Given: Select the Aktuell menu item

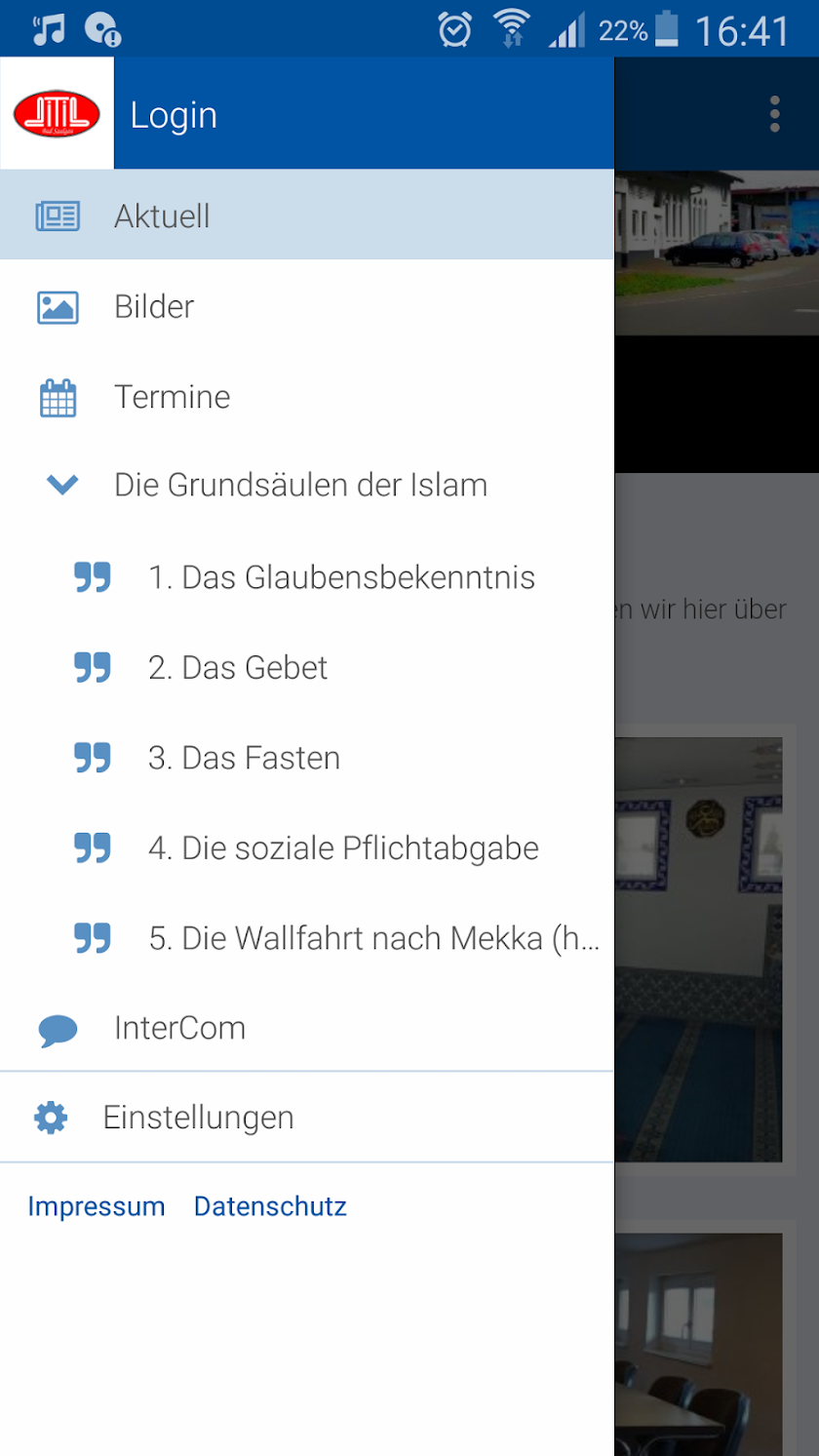Looking at the screenshot, I should tap(307, 215).
